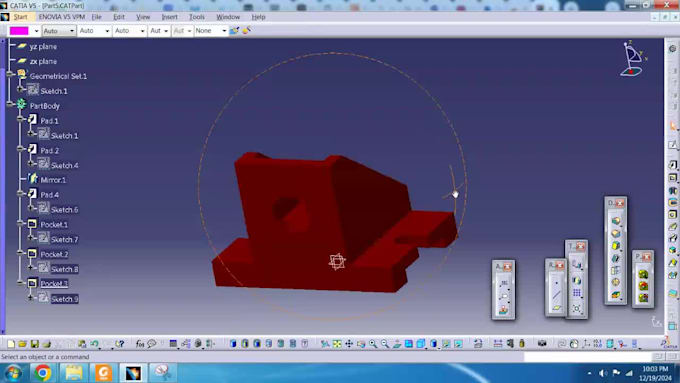Image resolution: width=680 pixels, height=383 pixels.
Task: Click the taskbar clock showing 10:03 PM
Action: 655,369
